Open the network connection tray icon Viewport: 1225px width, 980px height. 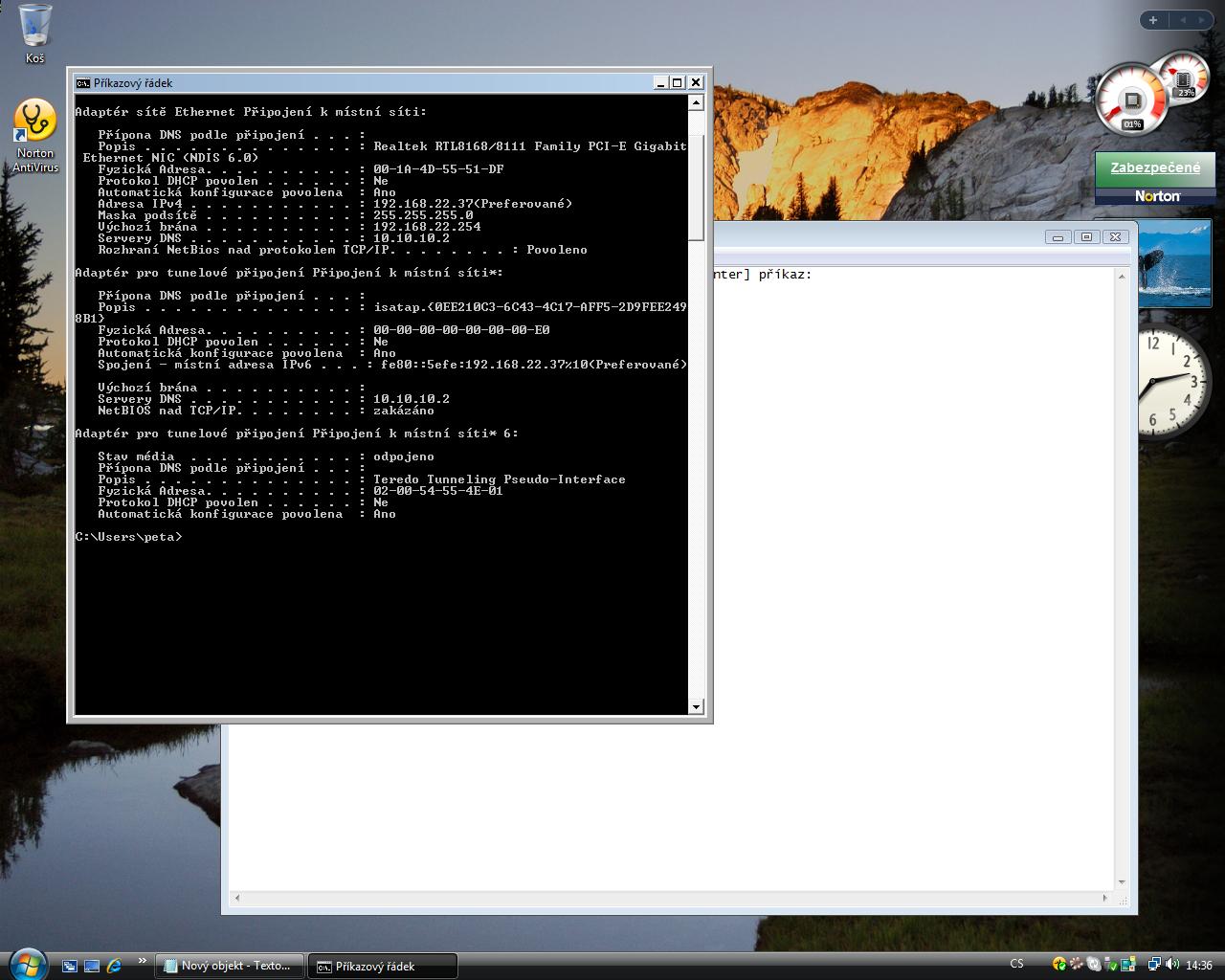pos(1154,965)
